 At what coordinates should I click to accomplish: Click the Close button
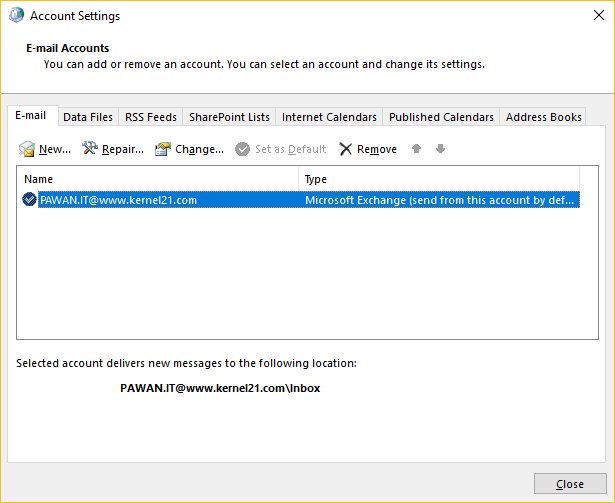point(570,484)
